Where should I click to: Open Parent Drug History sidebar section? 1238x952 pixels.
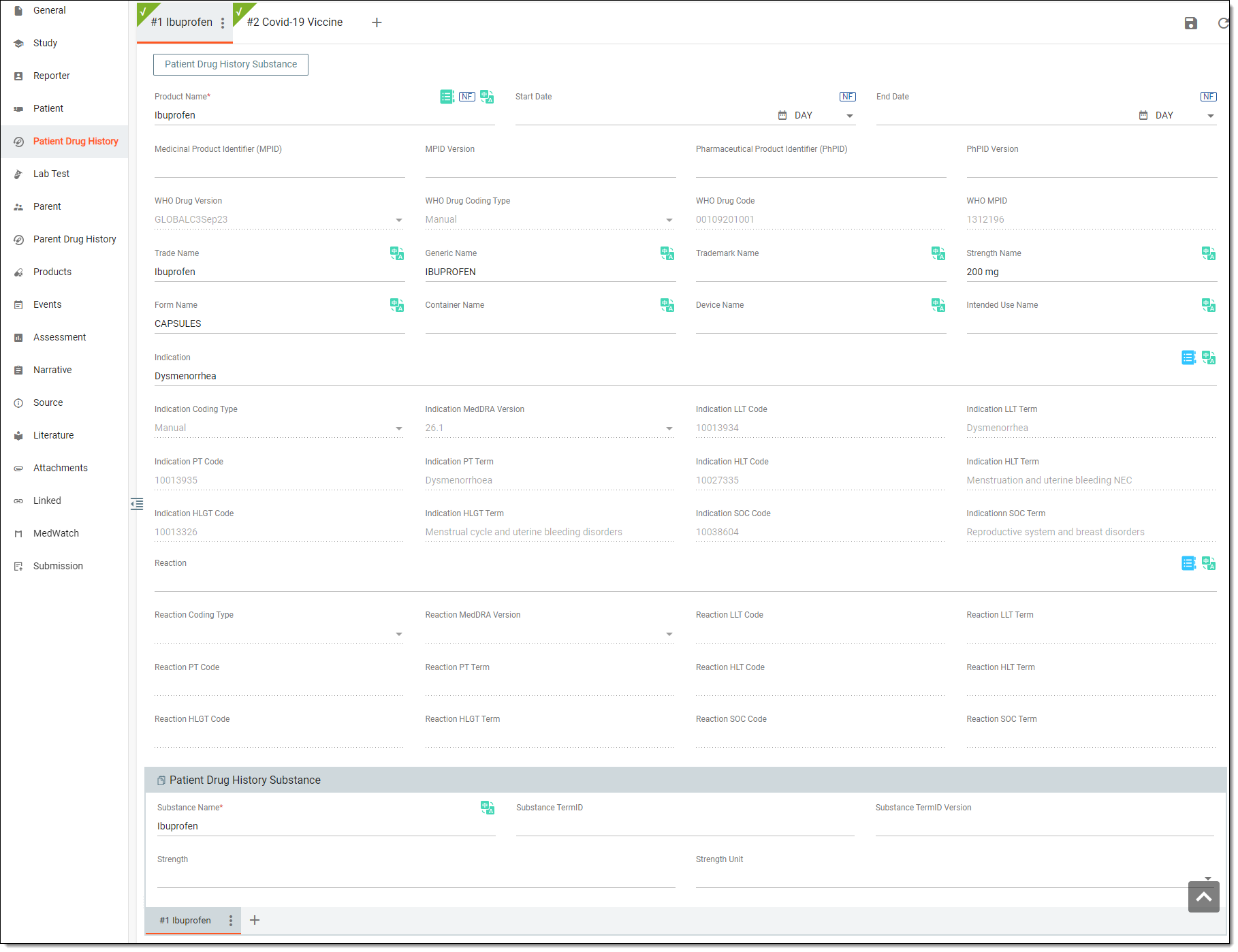point(74,239)
